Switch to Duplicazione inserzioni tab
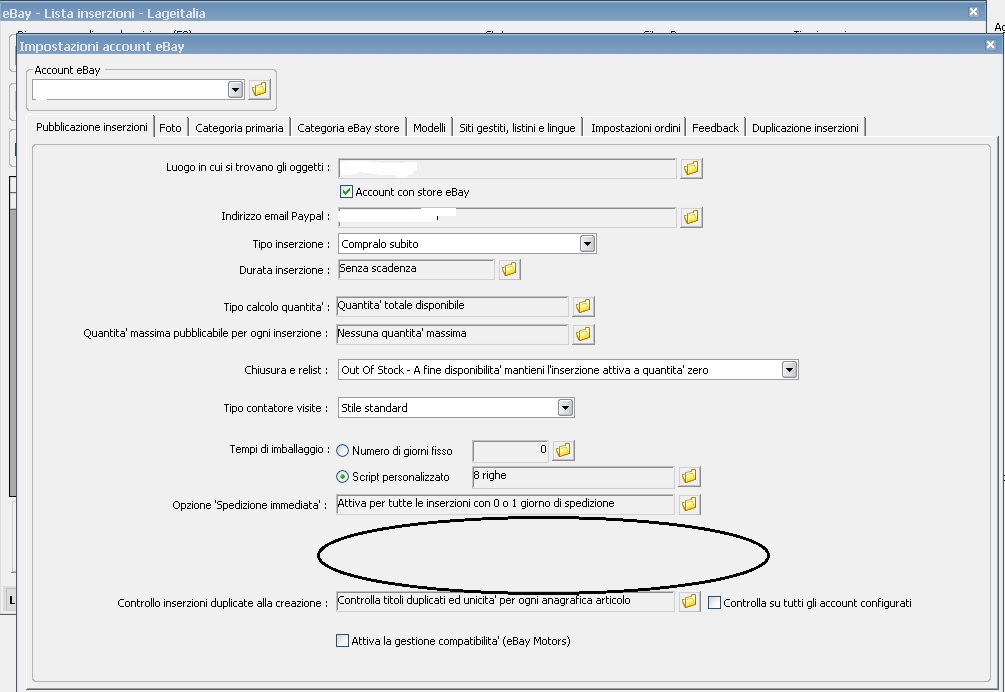The image size is (1005, 692). pos(805,128)
